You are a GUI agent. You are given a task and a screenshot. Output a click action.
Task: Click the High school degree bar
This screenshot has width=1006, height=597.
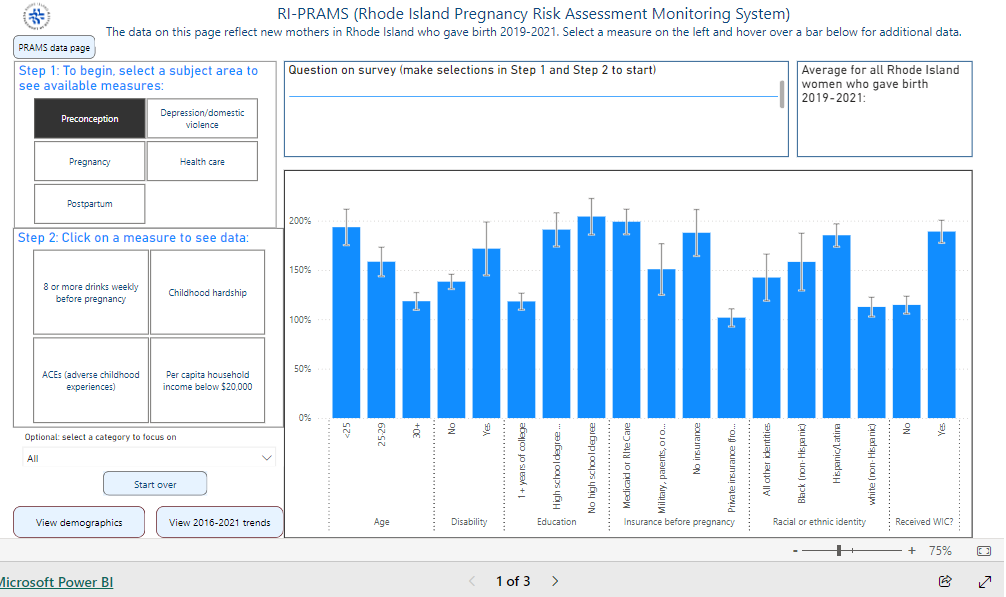coord(556,324)
